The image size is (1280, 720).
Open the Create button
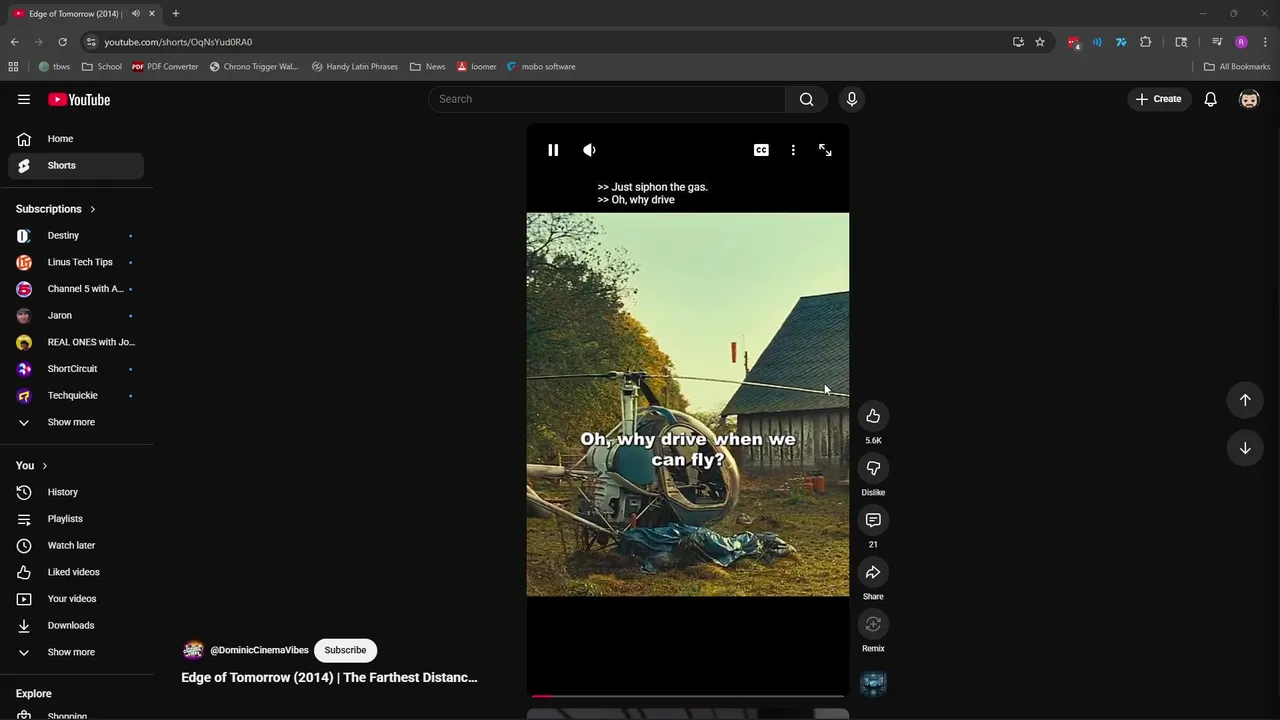coord(1158,99)
